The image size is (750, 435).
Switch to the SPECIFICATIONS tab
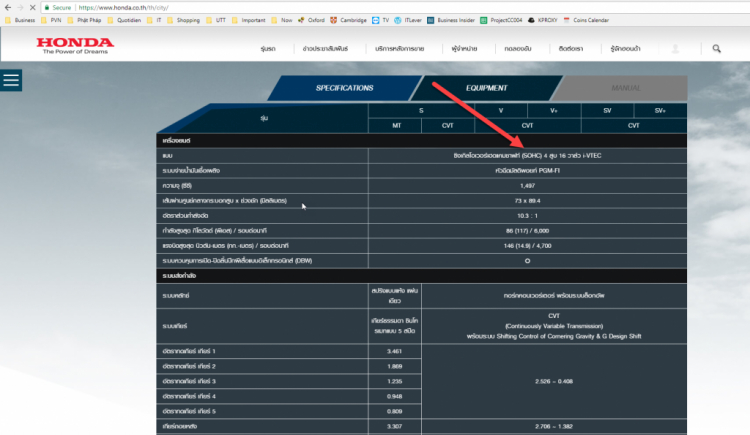[344, 88]
